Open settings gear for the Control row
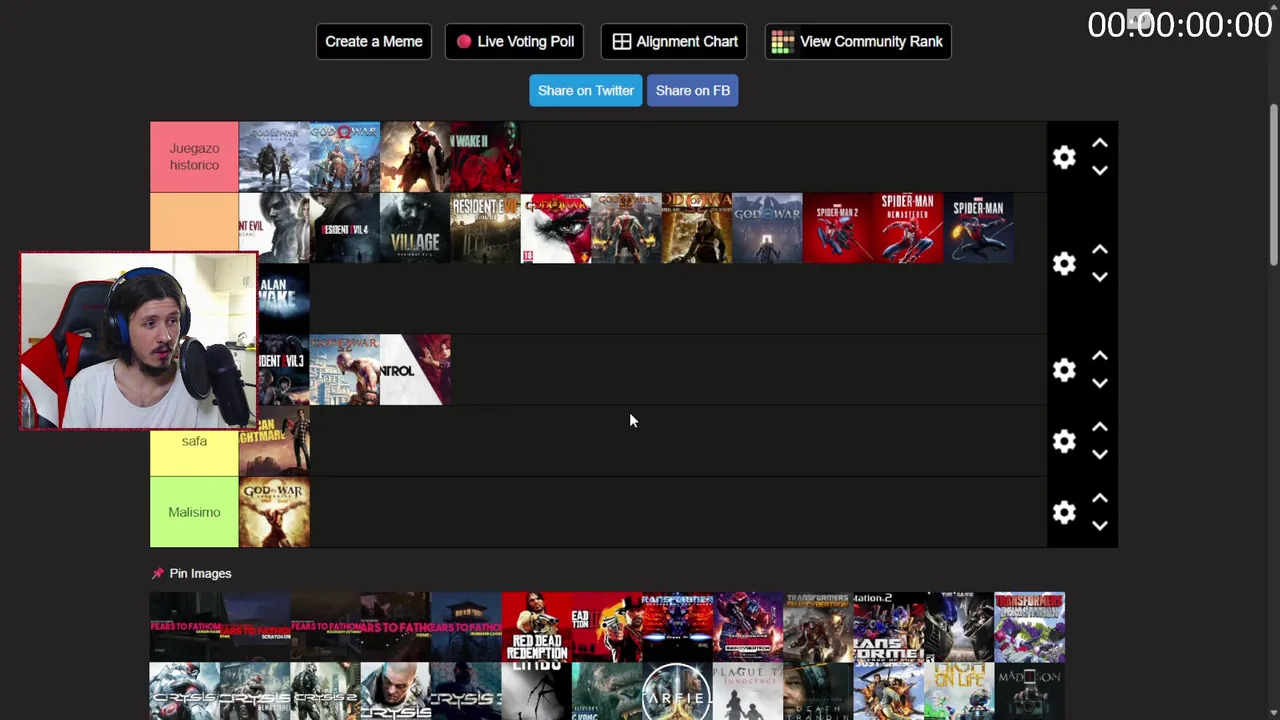This screenshot has width=1280, height=720. 1064,370
